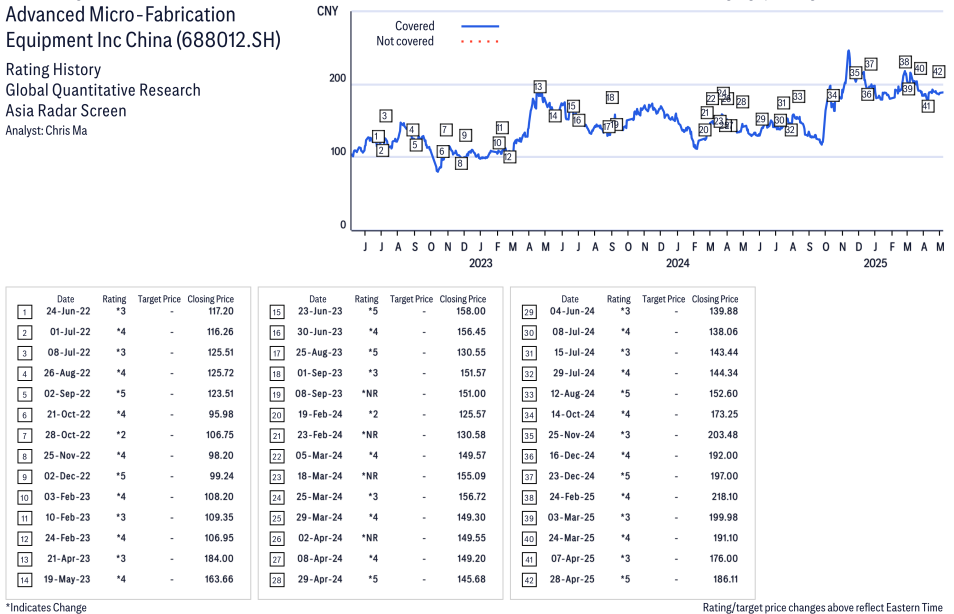Click chart marker 36 on the chart

point(867,94)
